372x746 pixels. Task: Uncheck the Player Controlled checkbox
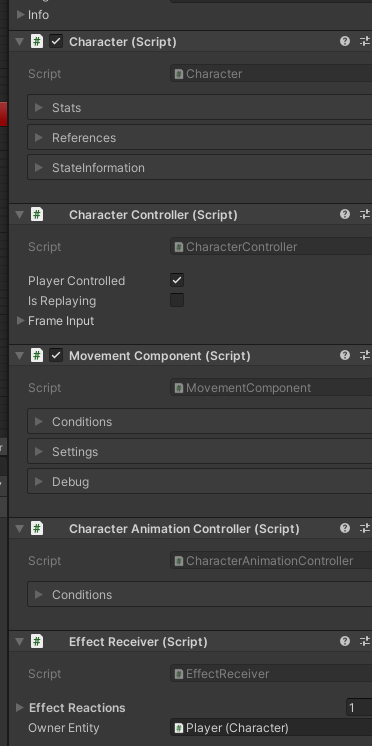pos(177,280)
